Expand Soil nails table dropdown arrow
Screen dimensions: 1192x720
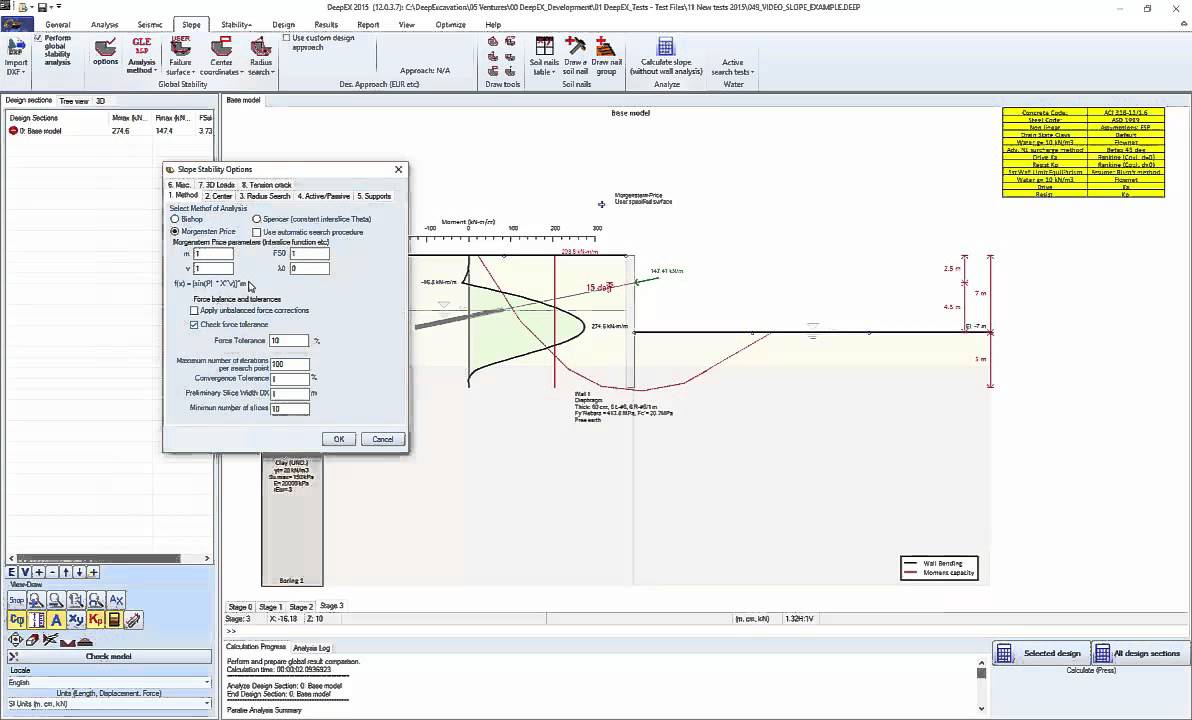(x=553, y=72)
